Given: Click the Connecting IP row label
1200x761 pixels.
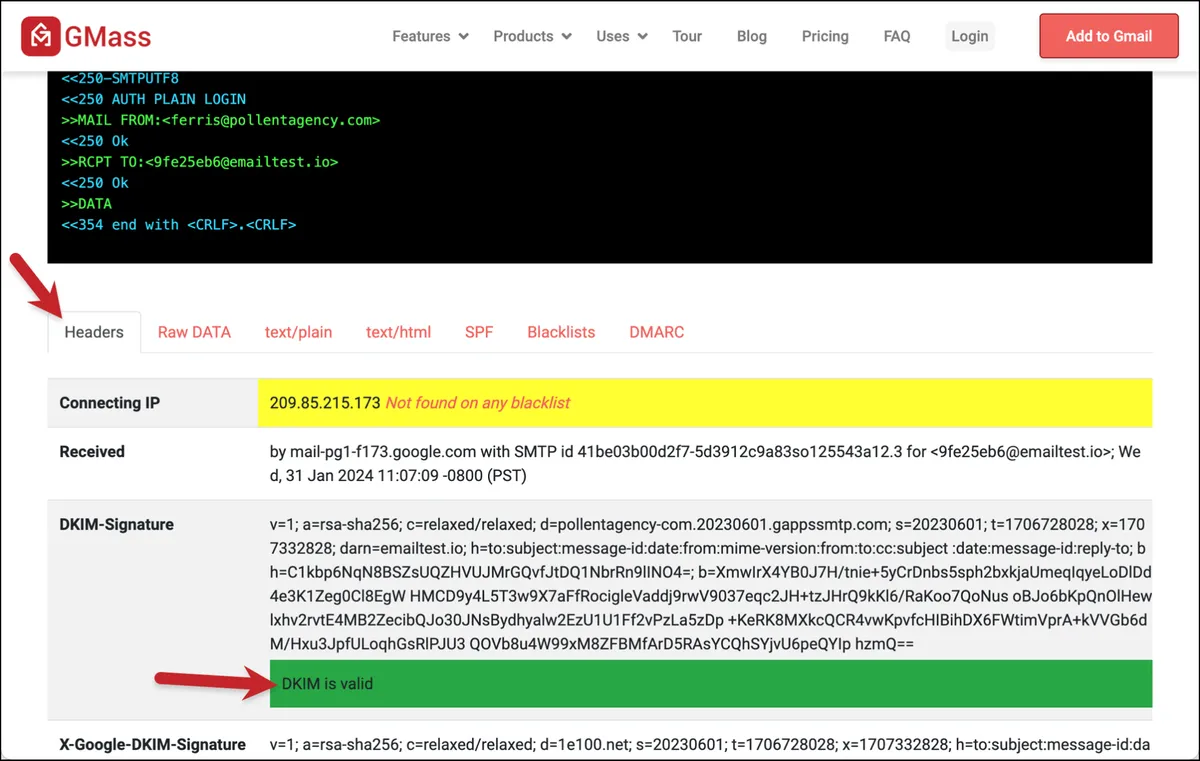Looking at the screenshot, I should click(110, 403).
